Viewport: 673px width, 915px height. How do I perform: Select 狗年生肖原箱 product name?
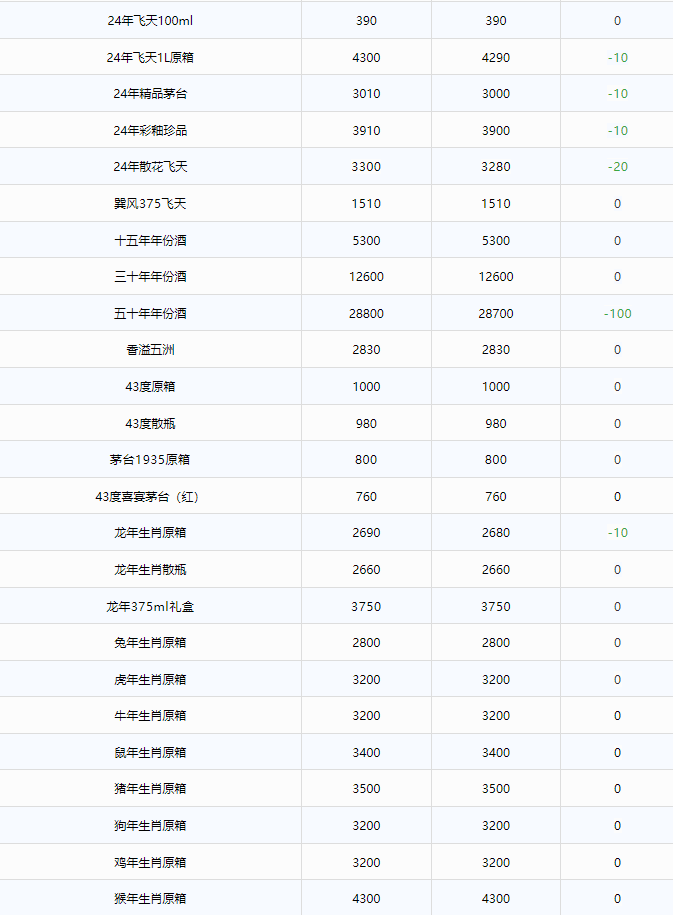(x=150, y=826)
